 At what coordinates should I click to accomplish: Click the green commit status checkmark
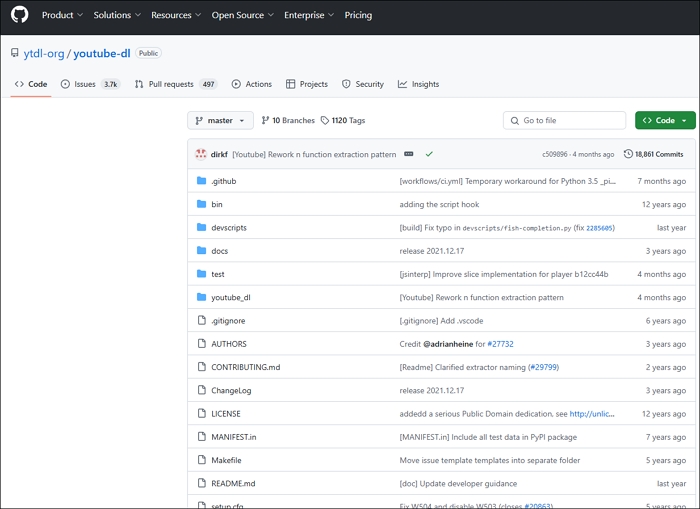[x=429, y=154]
